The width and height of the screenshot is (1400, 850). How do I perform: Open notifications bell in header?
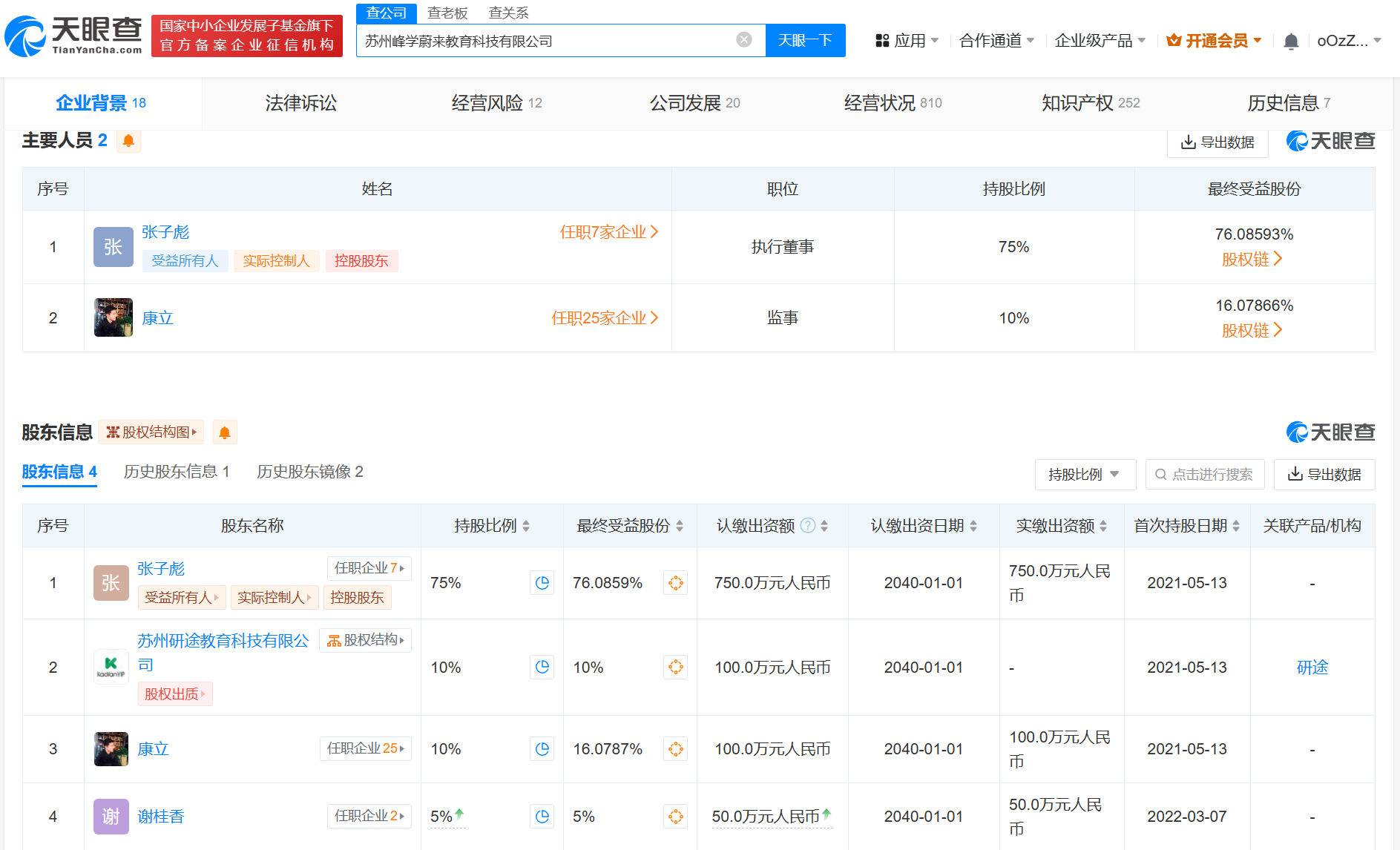[x=1291, y=41]
